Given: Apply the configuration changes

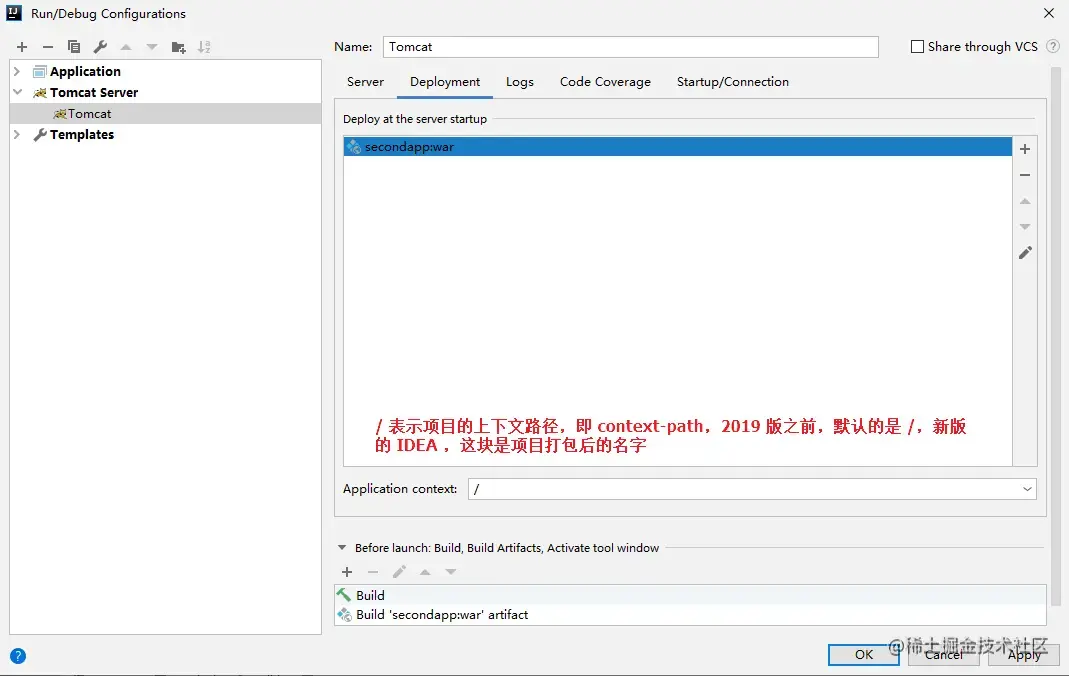Looking at the screenshot, I should click(1024, 655).
